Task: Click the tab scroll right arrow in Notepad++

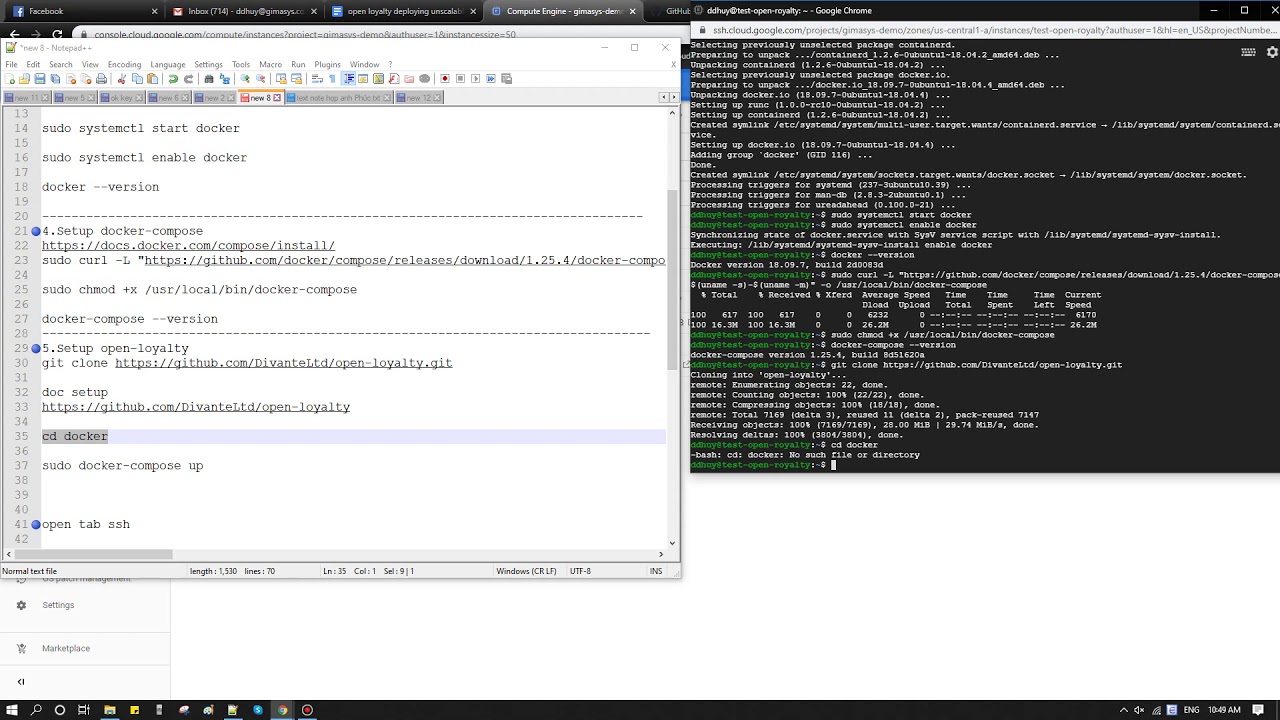Action: click(x=673, y=97)
